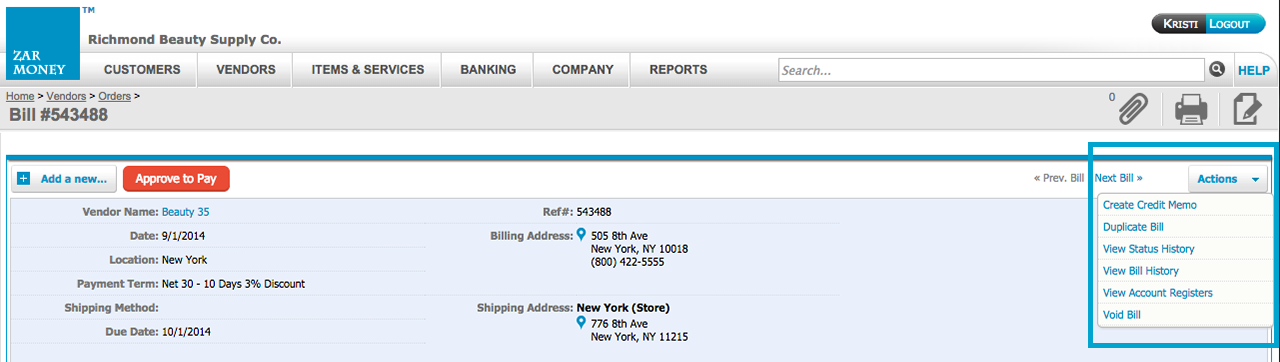Click the printer icon
The image size is (1280, 362).
click(x=1190, y=108)
